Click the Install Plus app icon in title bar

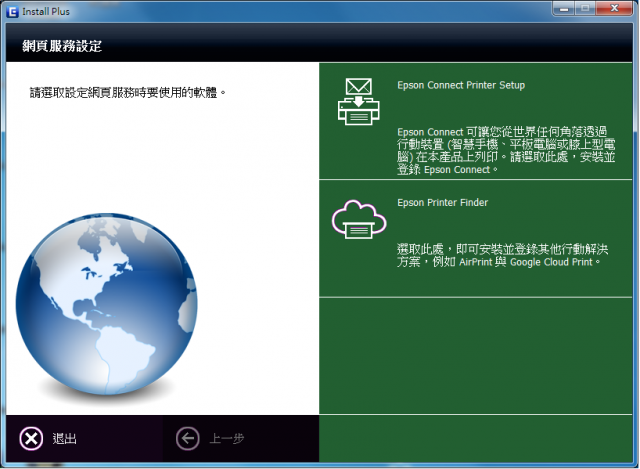pyautogui.click(x=13, y=11)
